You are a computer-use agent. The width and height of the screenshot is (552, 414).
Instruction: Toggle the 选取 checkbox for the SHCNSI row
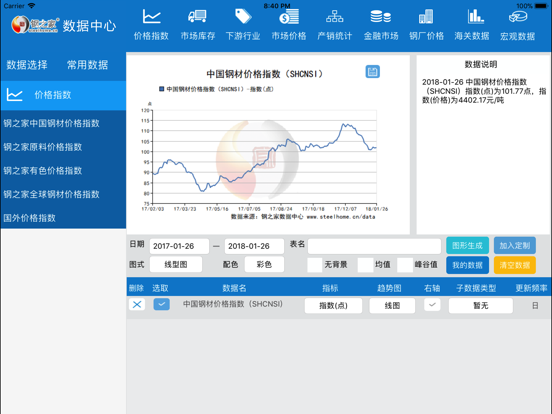point(162,304)
